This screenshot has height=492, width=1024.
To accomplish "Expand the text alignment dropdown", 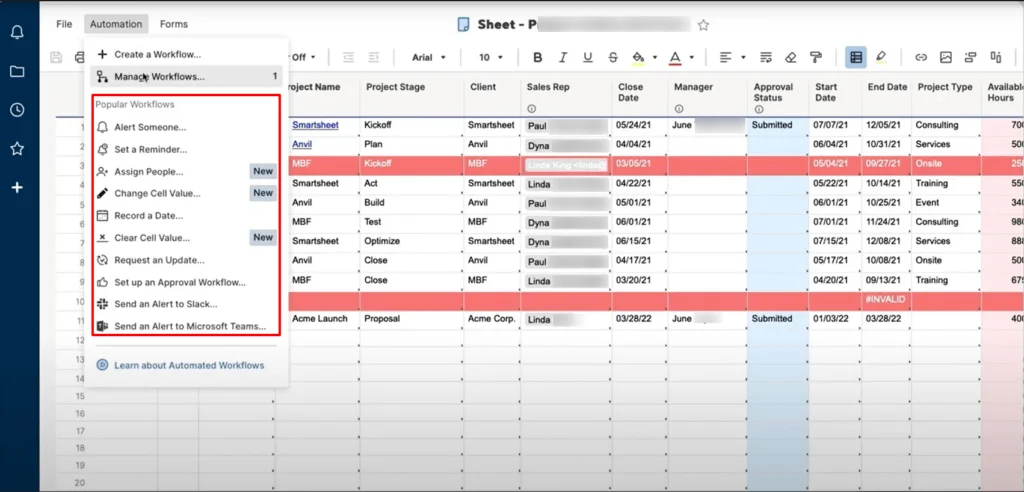I will click(732, 58).
